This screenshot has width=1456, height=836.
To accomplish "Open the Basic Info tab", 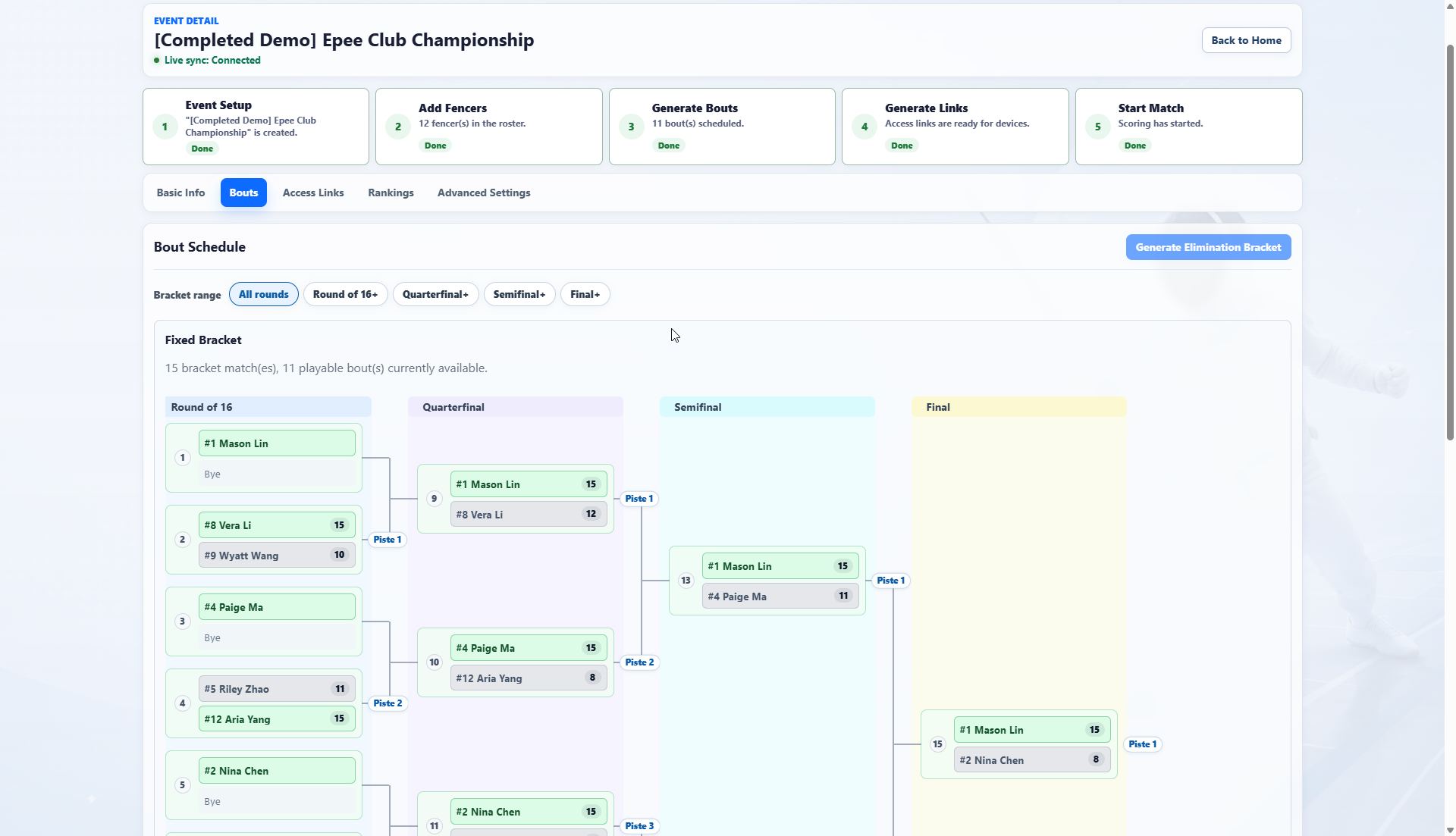I will 180,193.
